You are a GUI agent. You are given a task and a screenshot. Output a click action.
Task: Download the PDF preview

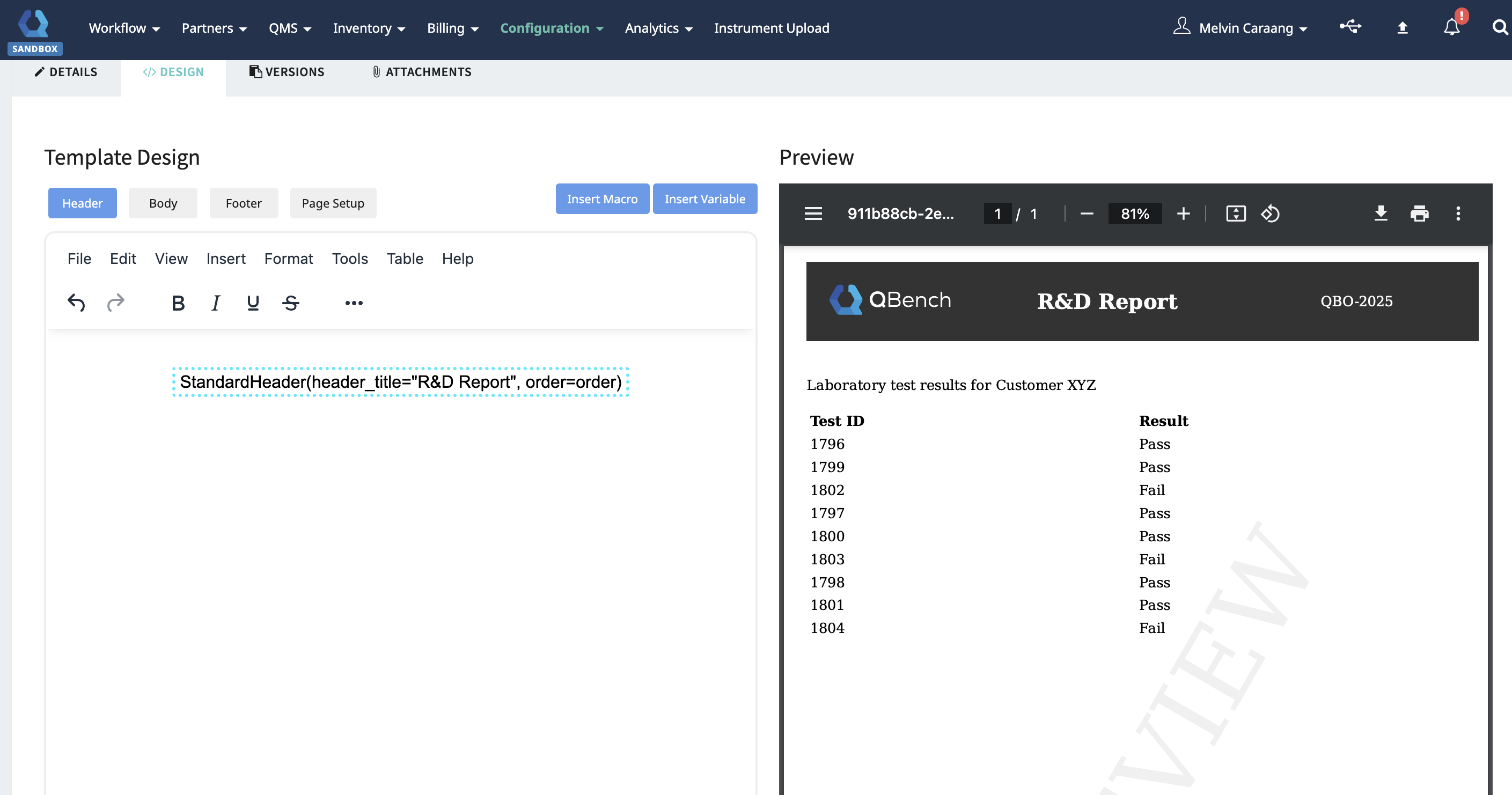1381,214
